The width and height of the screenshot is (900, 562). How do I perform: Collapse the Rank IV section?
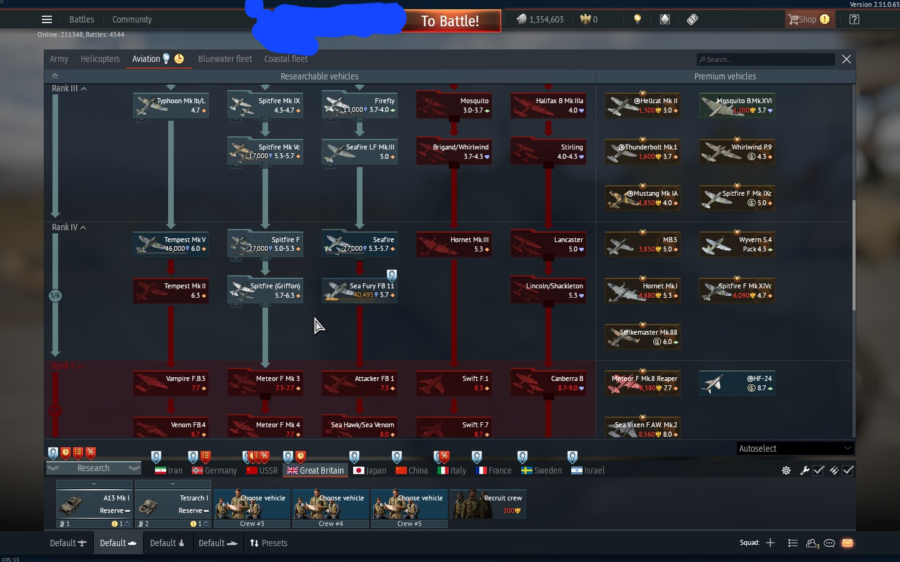pyautogui.click(x=84, y=227)
